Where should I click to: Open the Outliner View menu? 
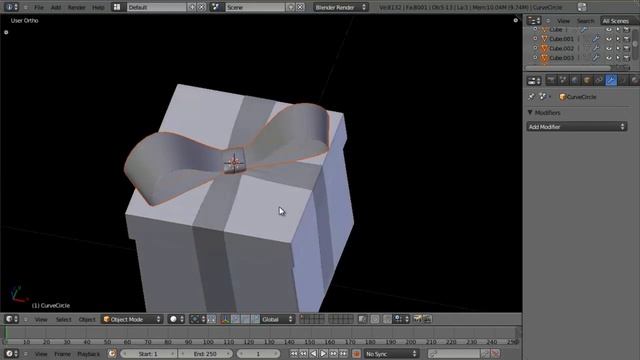pyautogui.click(x=563, y=21)
